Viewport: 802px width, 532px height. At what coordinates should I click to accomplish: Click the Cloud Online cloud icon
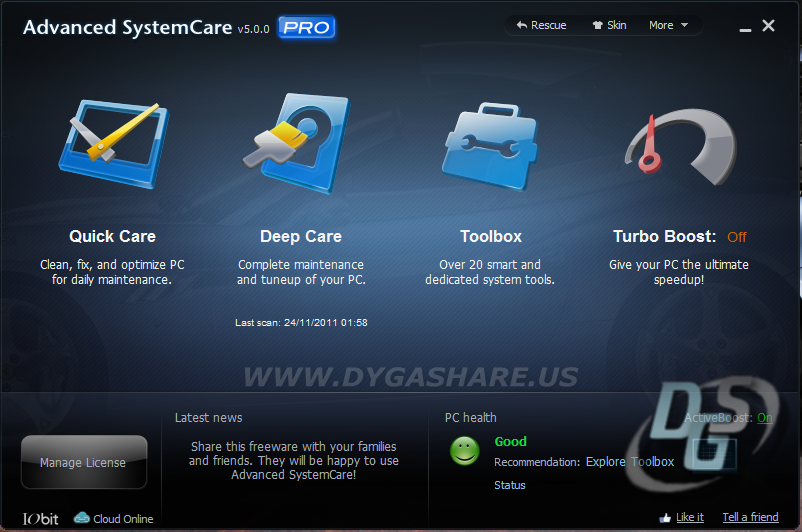pyautogui.click(x=81, y=518)
